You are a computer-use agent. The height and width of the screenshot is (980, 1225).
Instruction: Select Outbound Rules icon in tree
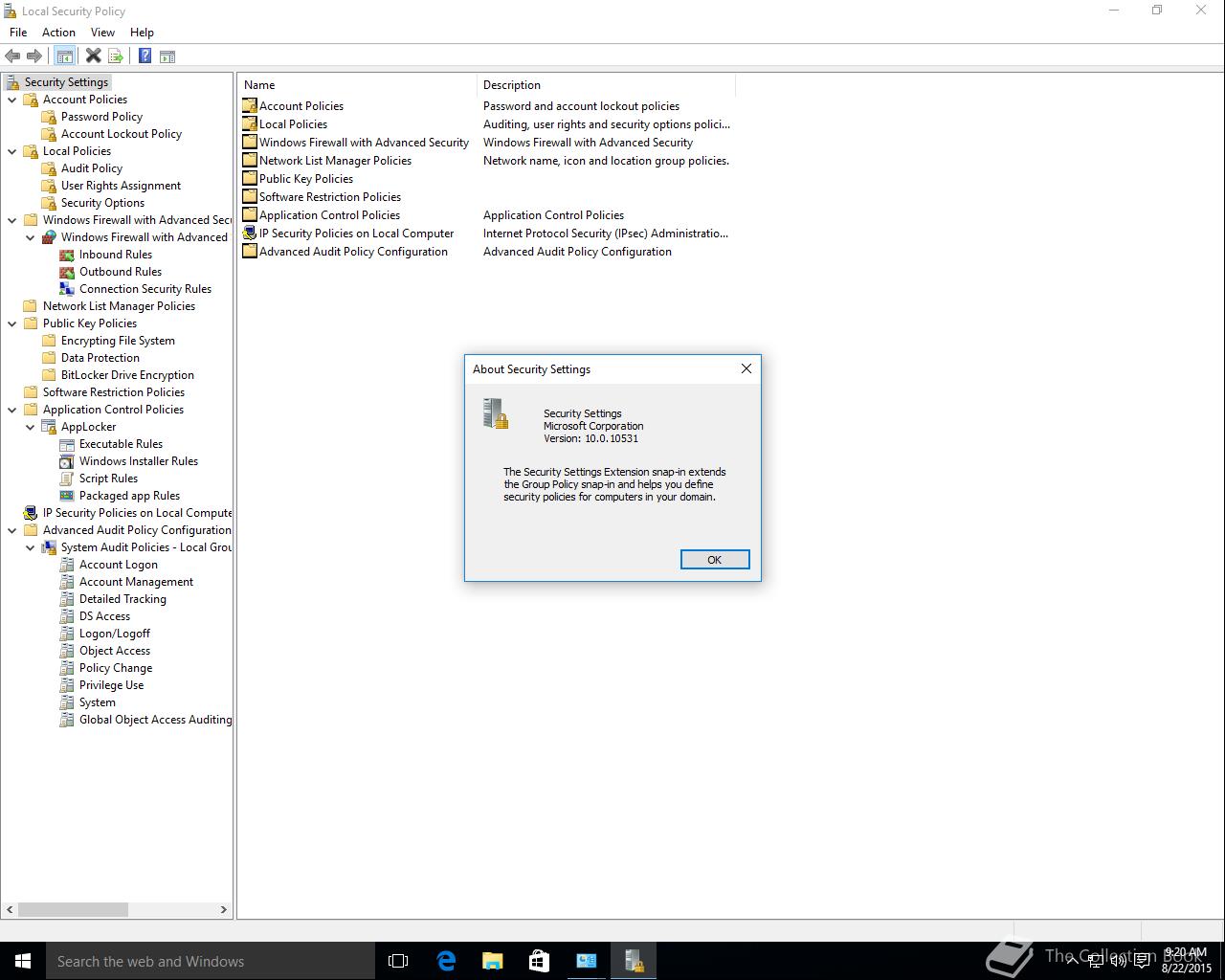[x=67, y=272]
